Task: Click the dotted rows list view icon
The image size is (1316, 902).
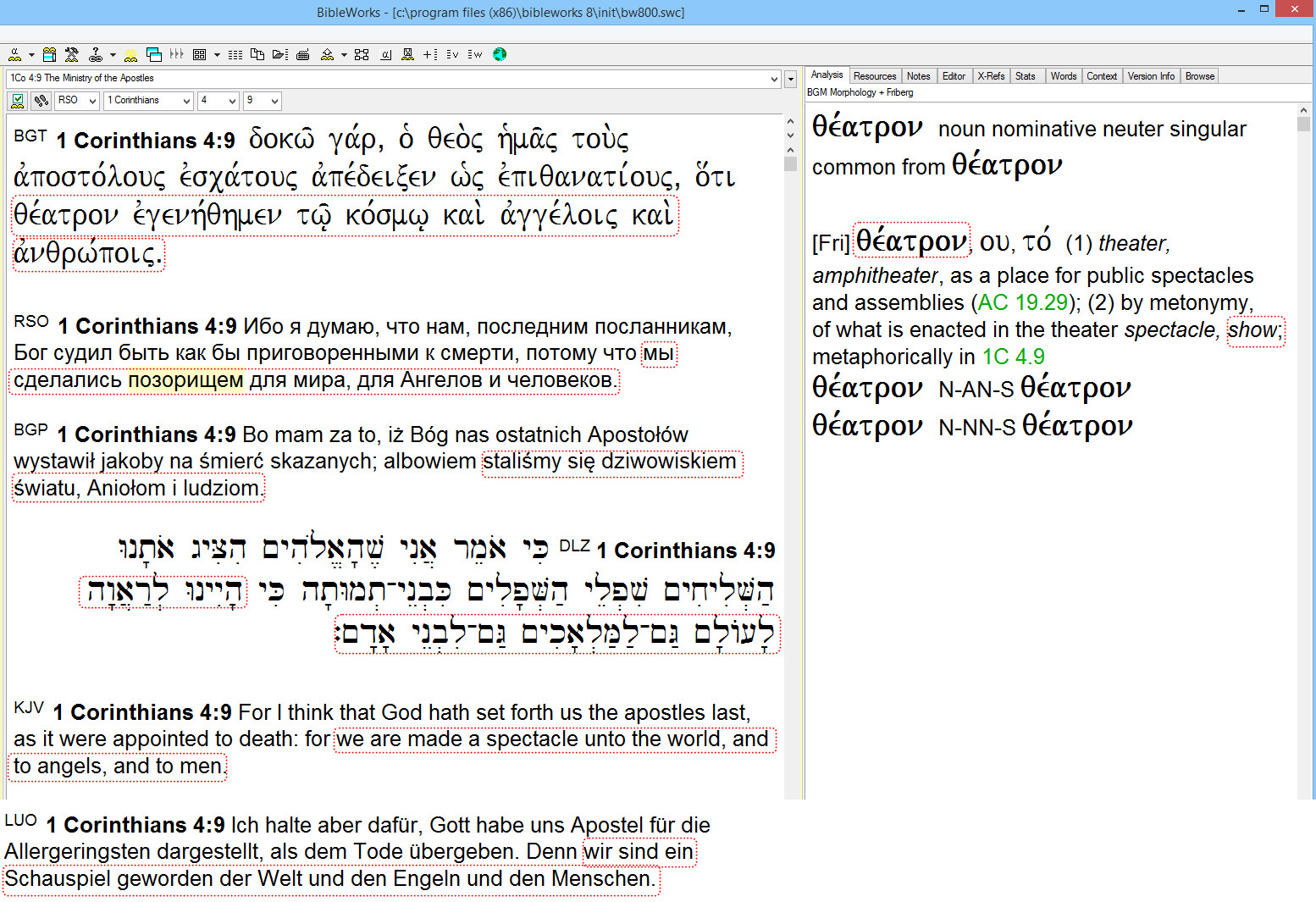Action: coord(235,54)
